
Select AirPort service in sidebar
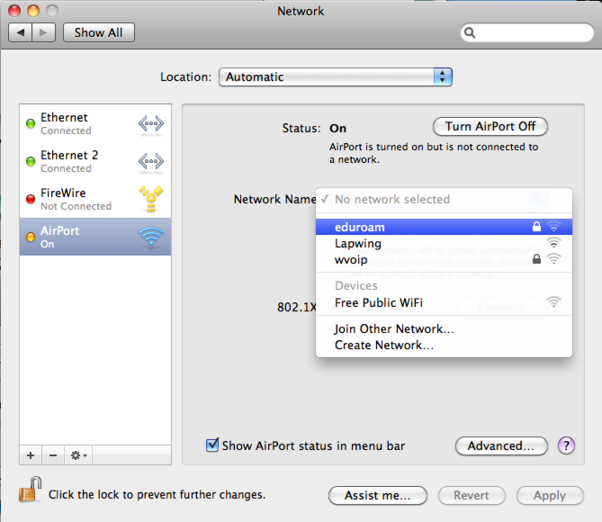95,237
